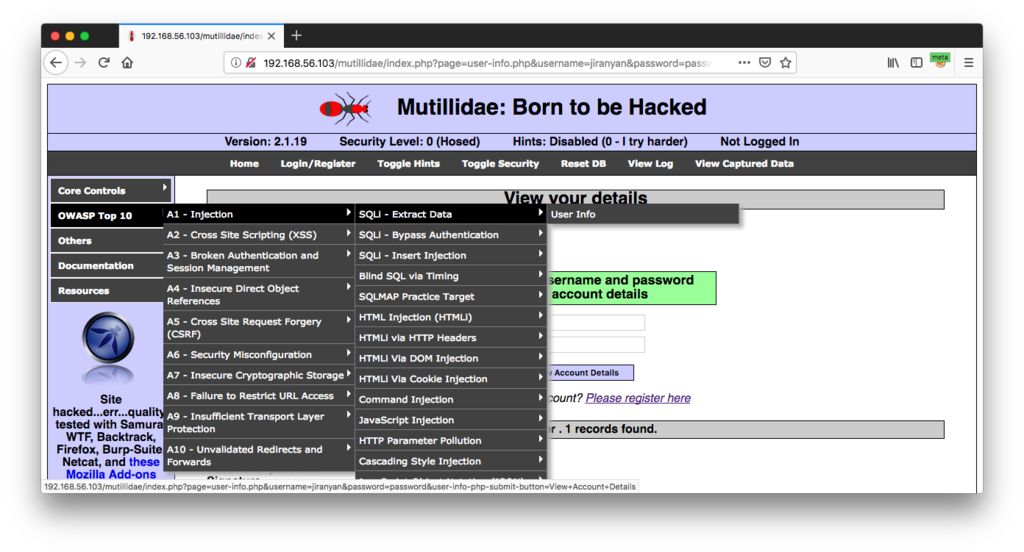1024x552 pixels.
Task: Open Login/Register page
Action: coord(318,164)
